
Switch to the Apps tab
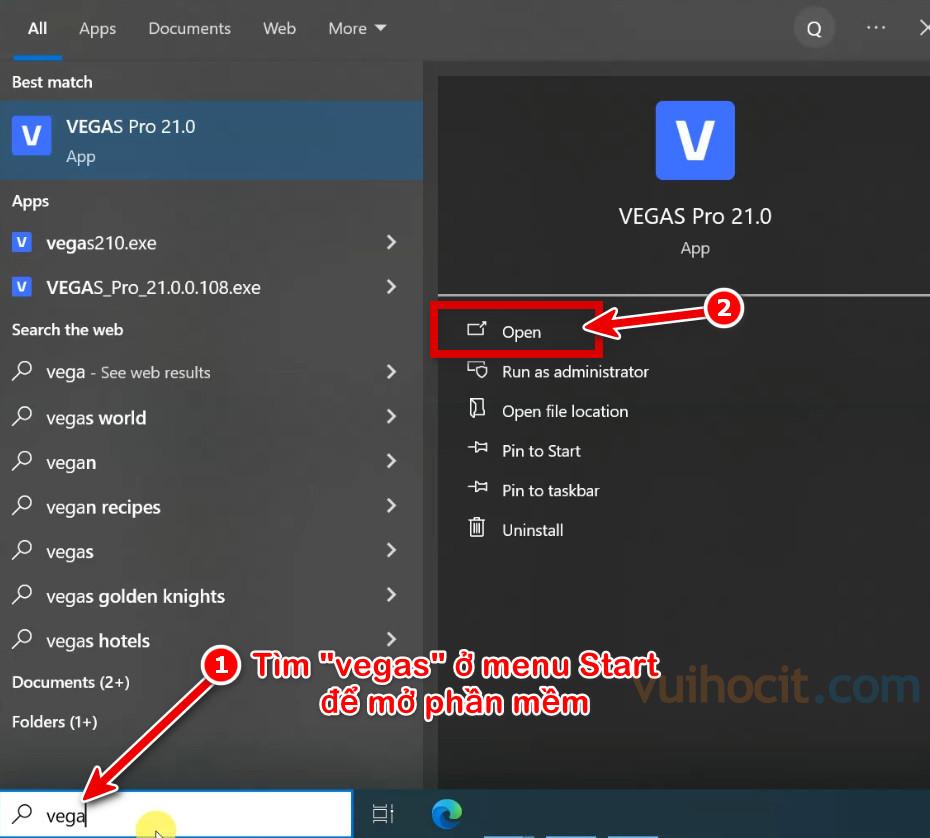(97, 28)
